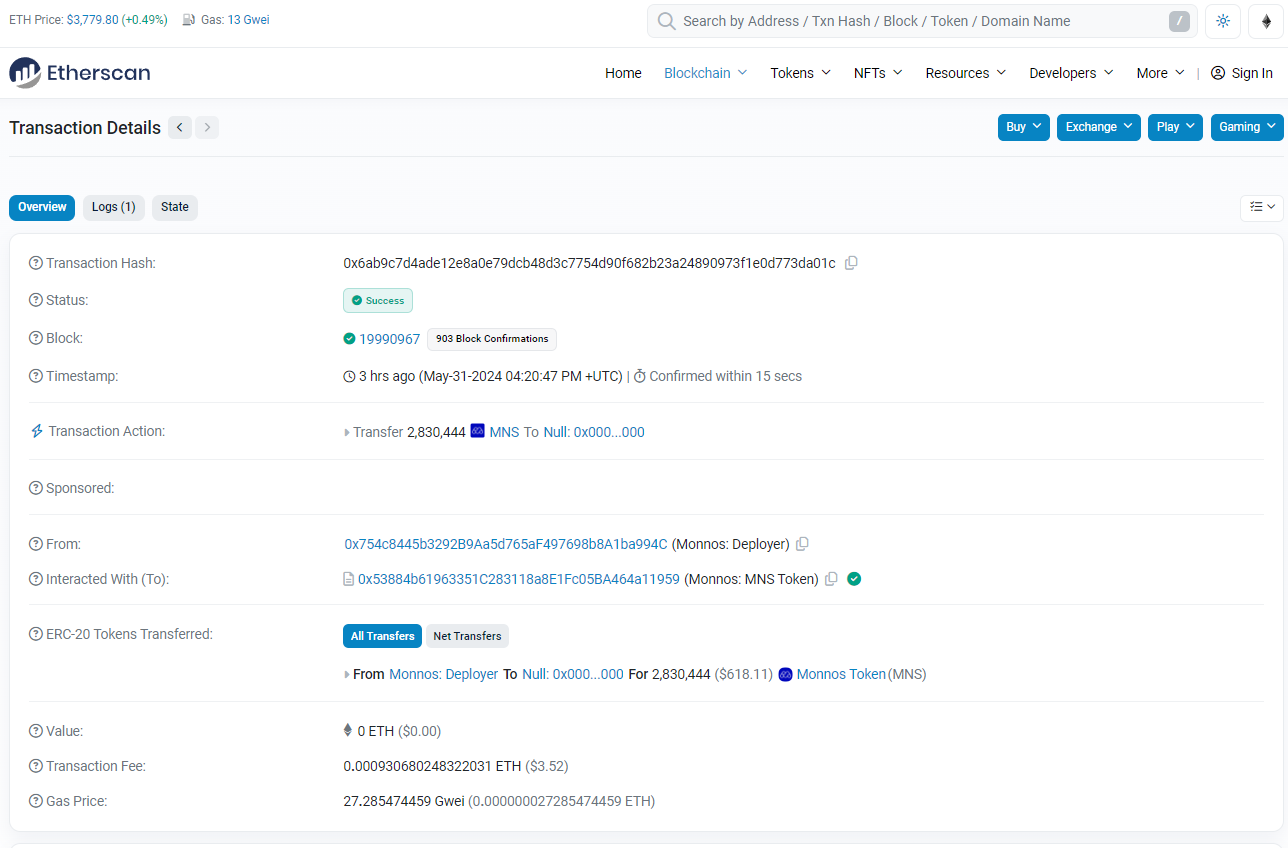Copy the transaction hash
This screenshot has height=848, width=1288.
851,263
